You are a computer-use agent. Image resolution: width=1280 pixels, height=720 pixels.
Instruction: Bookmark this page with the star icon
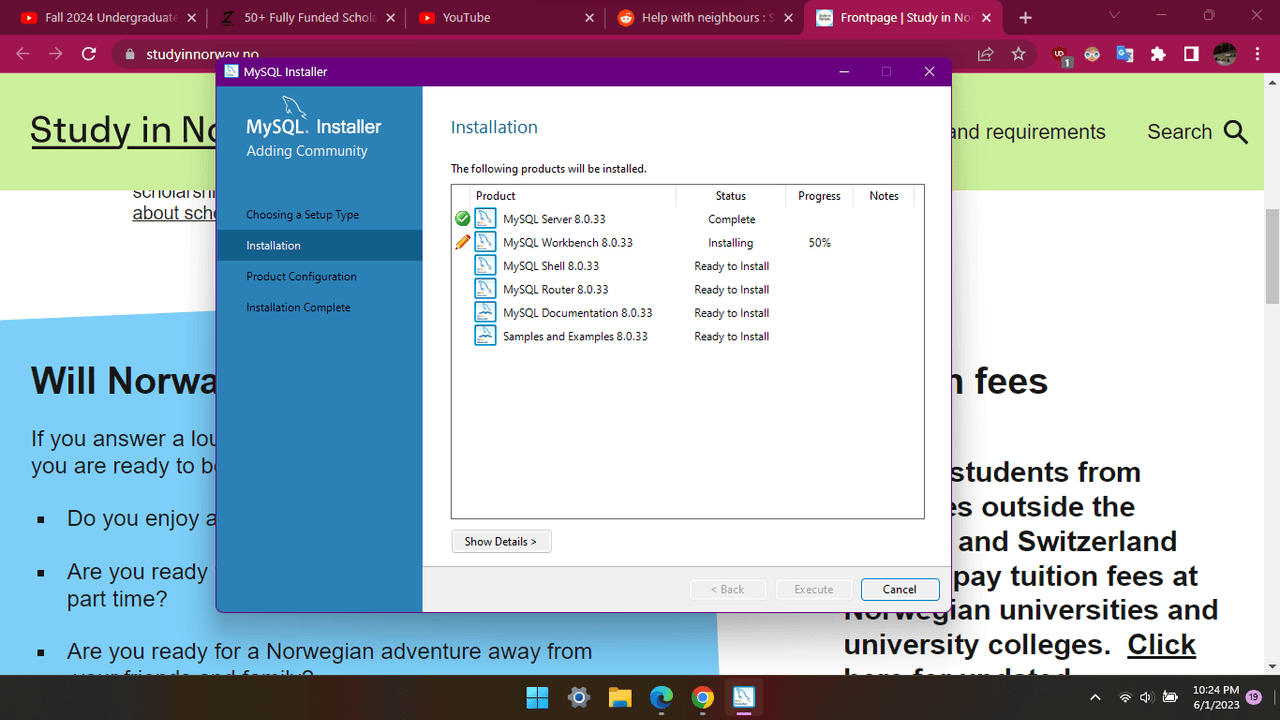[x=1018, y=54]
